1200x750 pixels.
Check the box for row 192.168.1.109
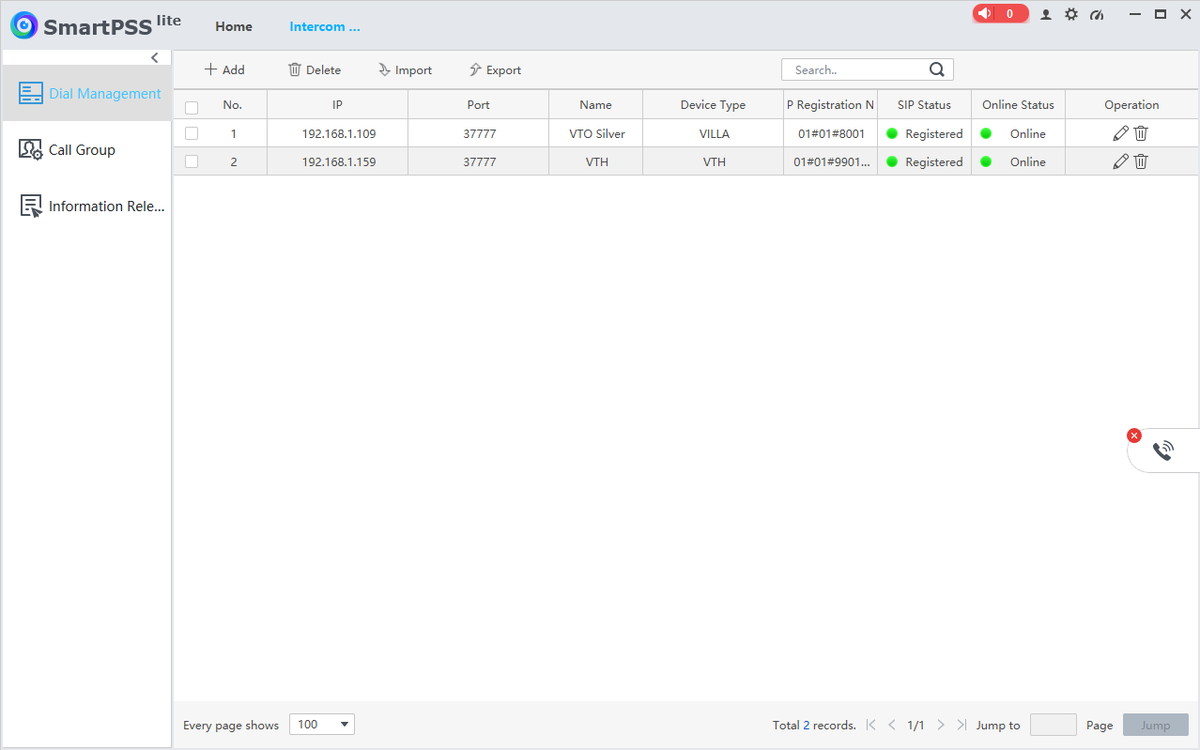coord(192,133)
